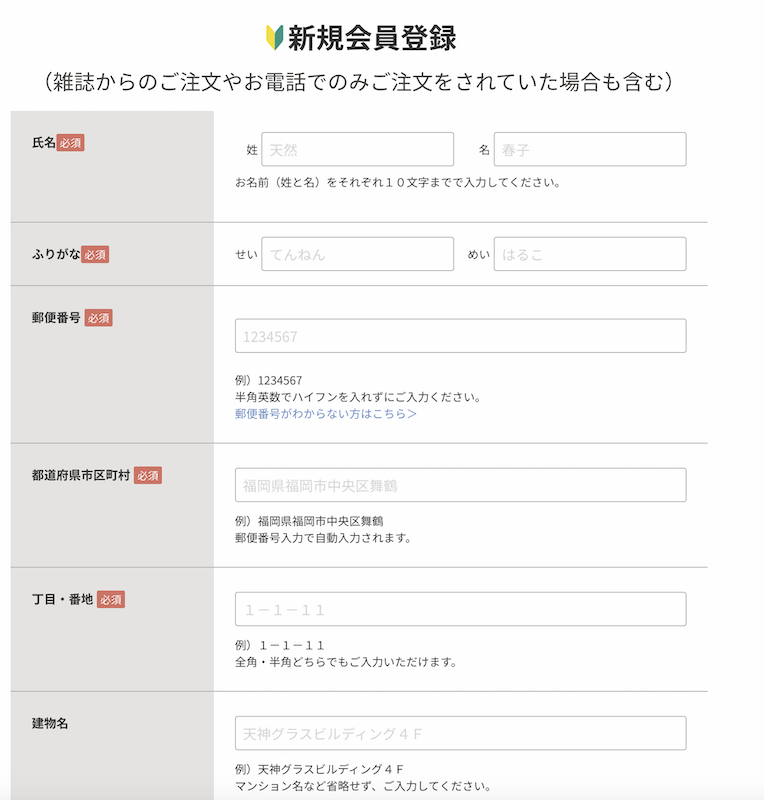Click the 必須 badge beside ふりがな
The image size is (764, 800).
pyautogui.click(x=95, y=255)
